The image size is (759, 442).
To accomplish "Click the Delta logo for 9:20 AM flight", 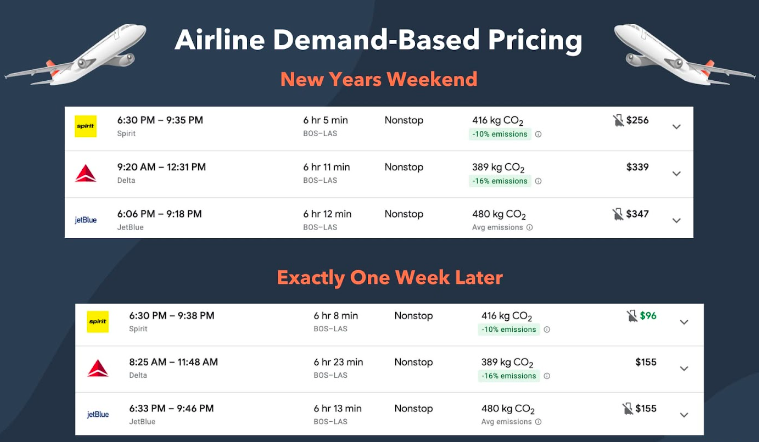I will (x=86, y=173).
